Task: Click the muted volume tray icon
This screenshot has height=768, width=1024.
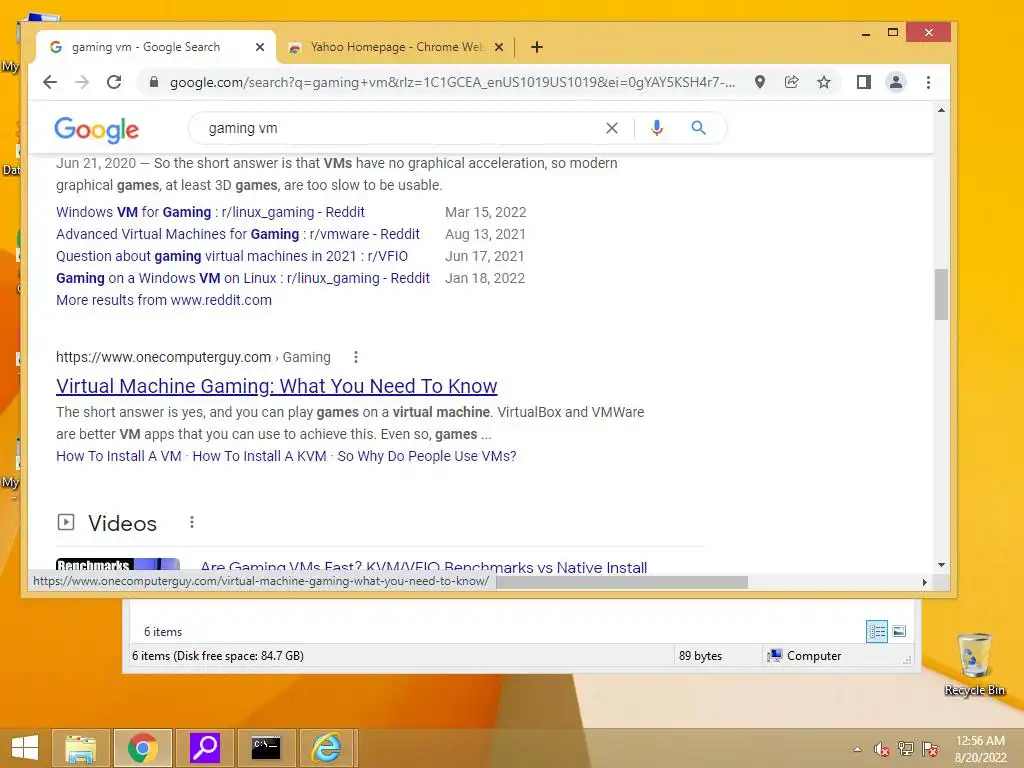Action: click(x=882, y=749)
